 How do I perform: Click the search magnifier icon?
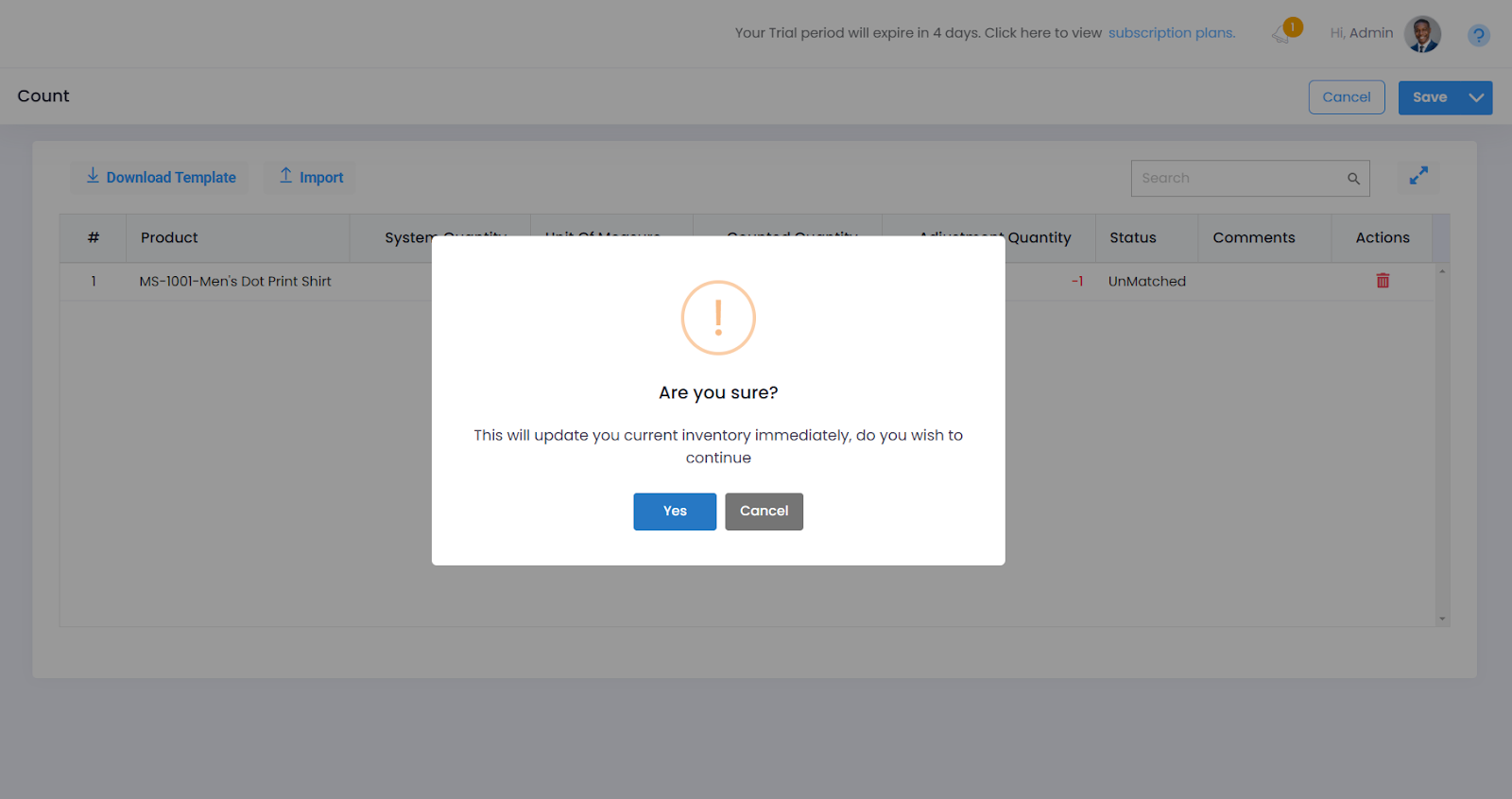click(x=1353, y=179)
